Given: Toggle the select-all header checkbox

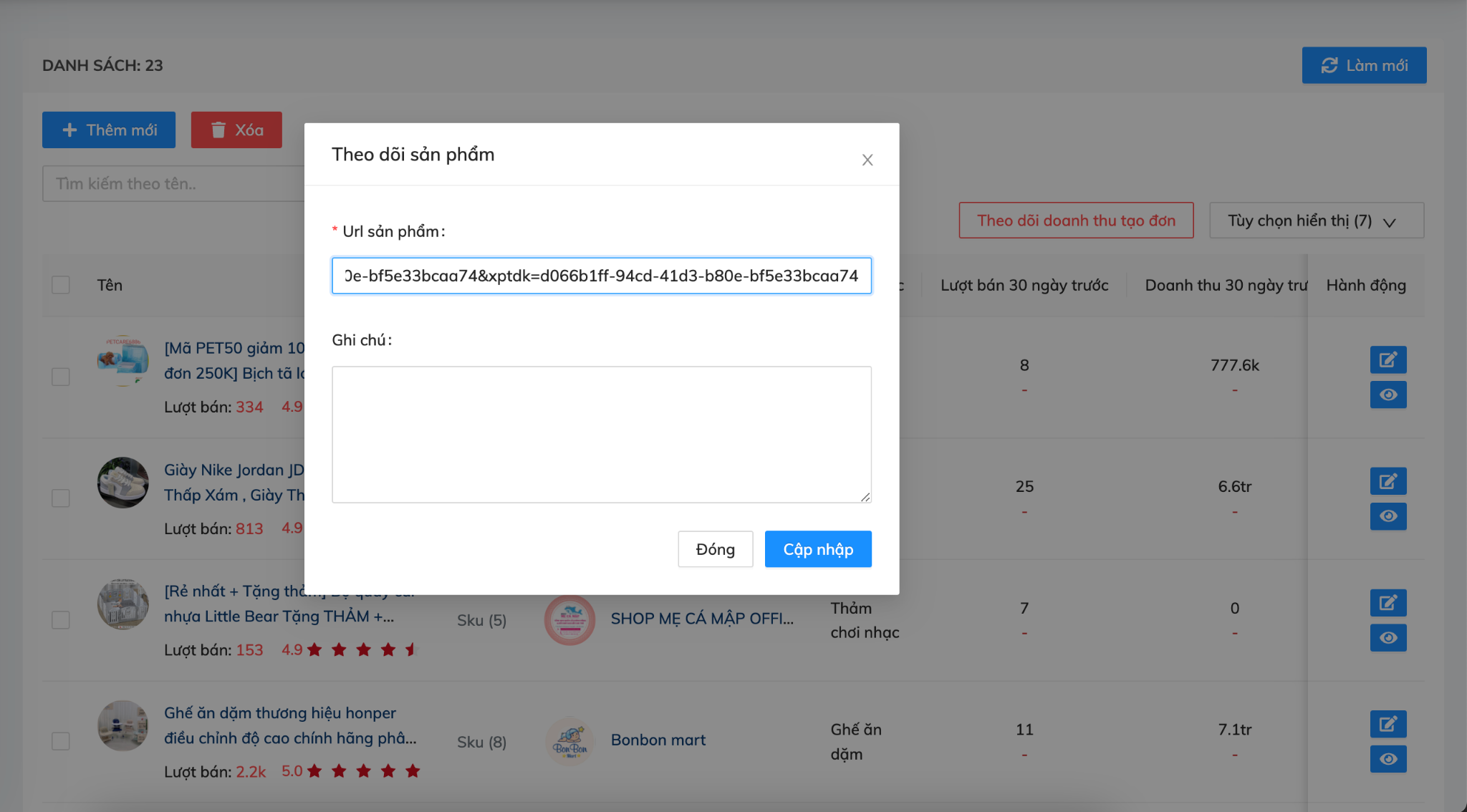Looking at the screenshot, I should (x=61, y=285).
